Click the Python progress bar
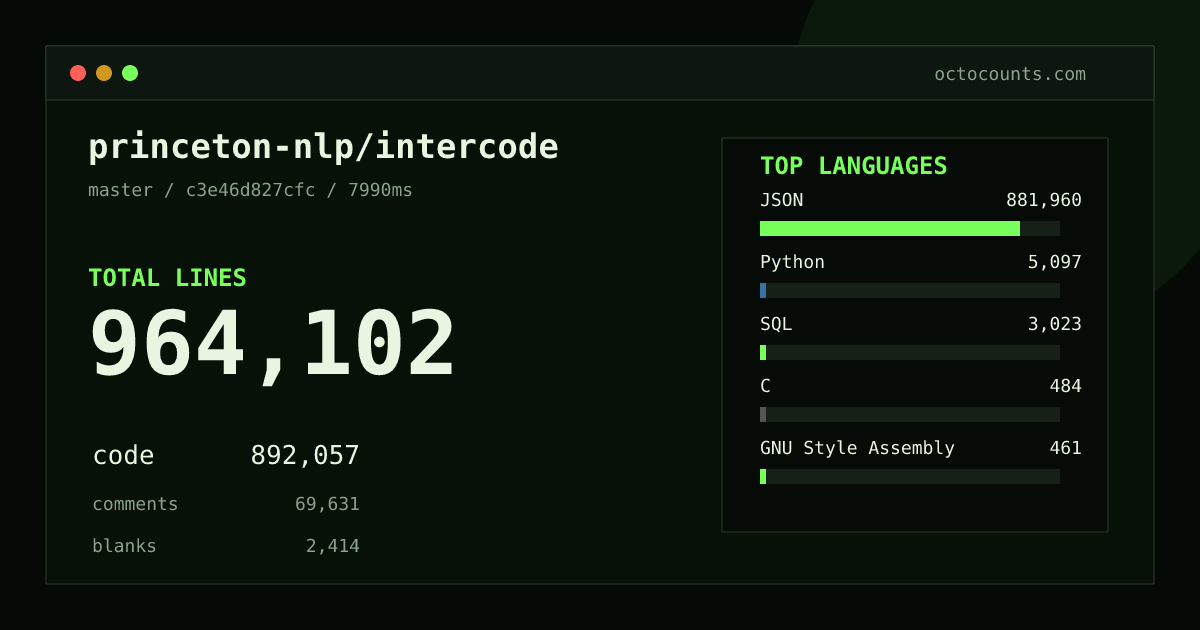 [910, 291]
